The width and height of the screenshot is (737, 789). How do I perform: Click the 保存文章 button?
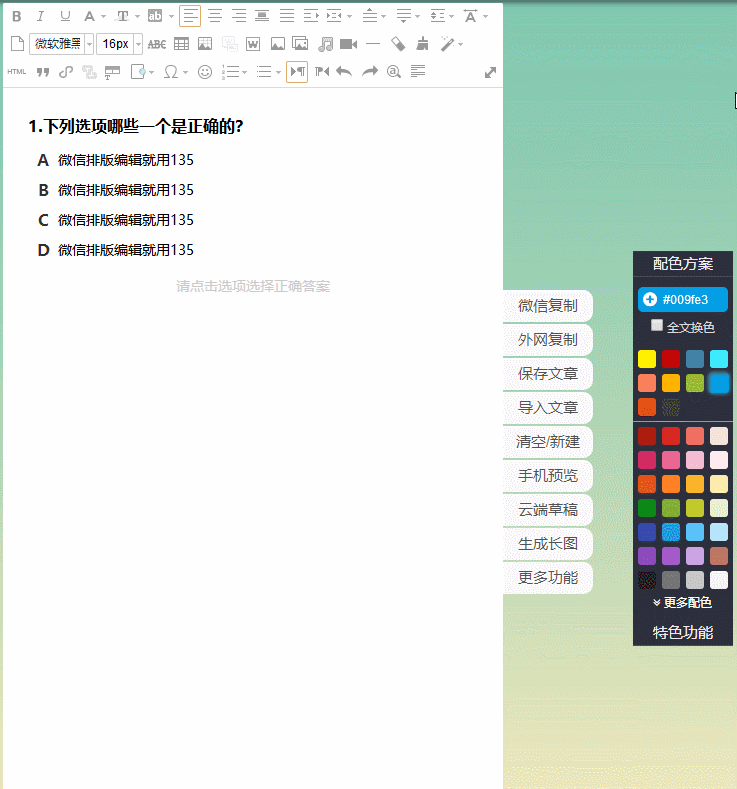click(x=548, y=374)
